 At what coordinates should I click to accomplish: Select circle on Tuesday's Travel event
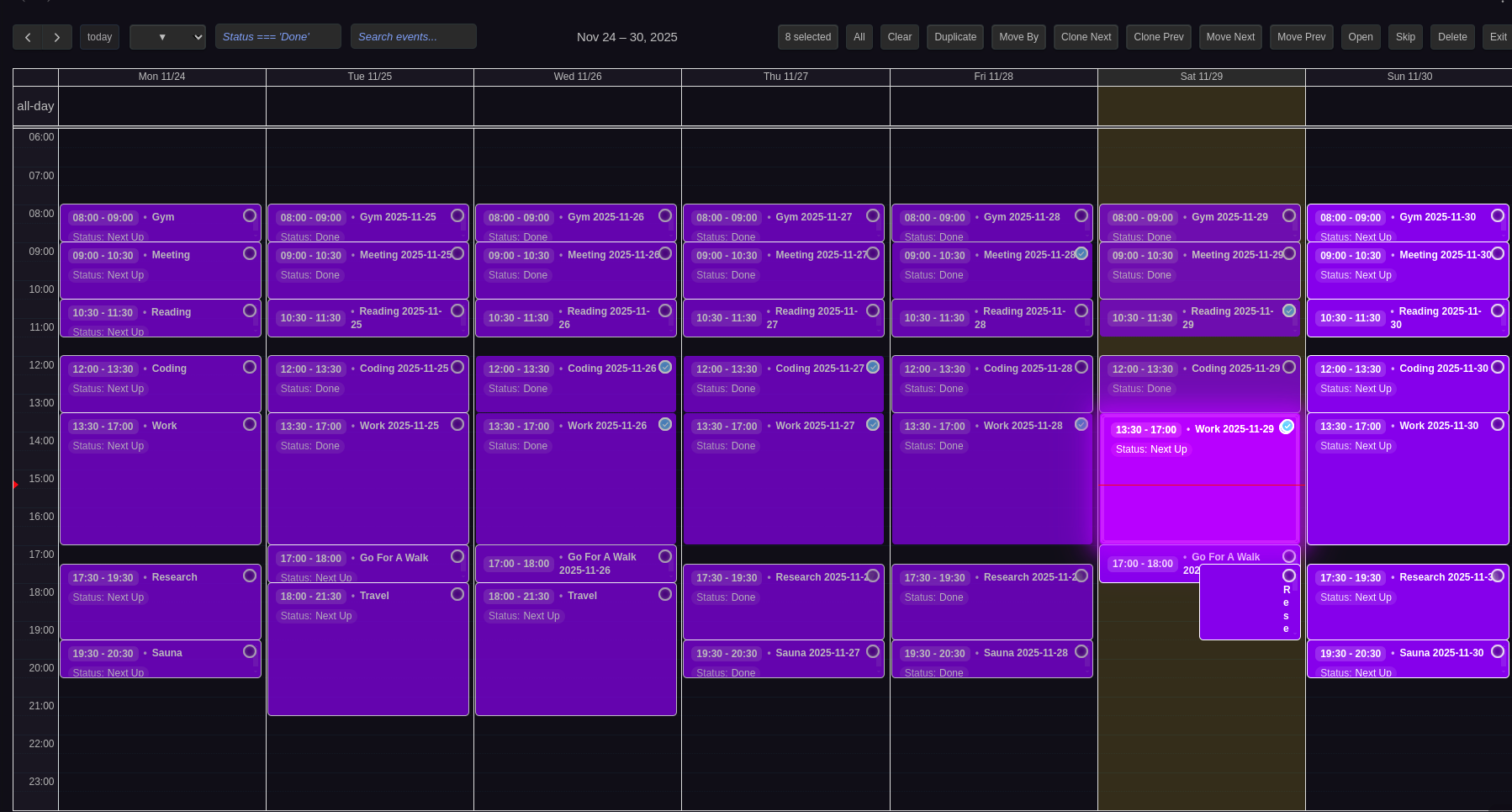(x=457, y=594)
